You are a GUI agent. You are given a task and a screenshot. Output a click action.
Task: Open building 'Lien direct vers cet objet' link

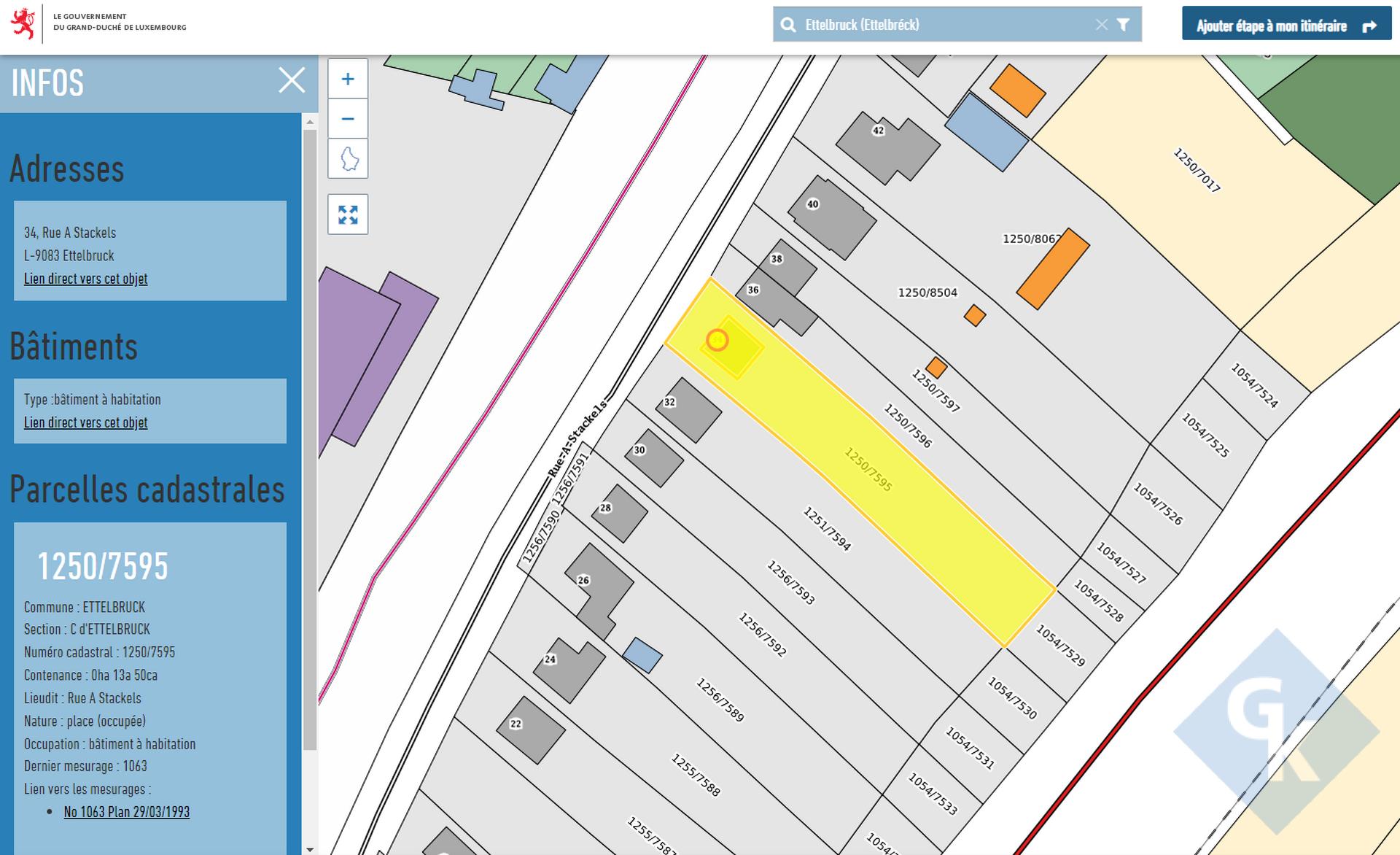(x=85, y=422)
